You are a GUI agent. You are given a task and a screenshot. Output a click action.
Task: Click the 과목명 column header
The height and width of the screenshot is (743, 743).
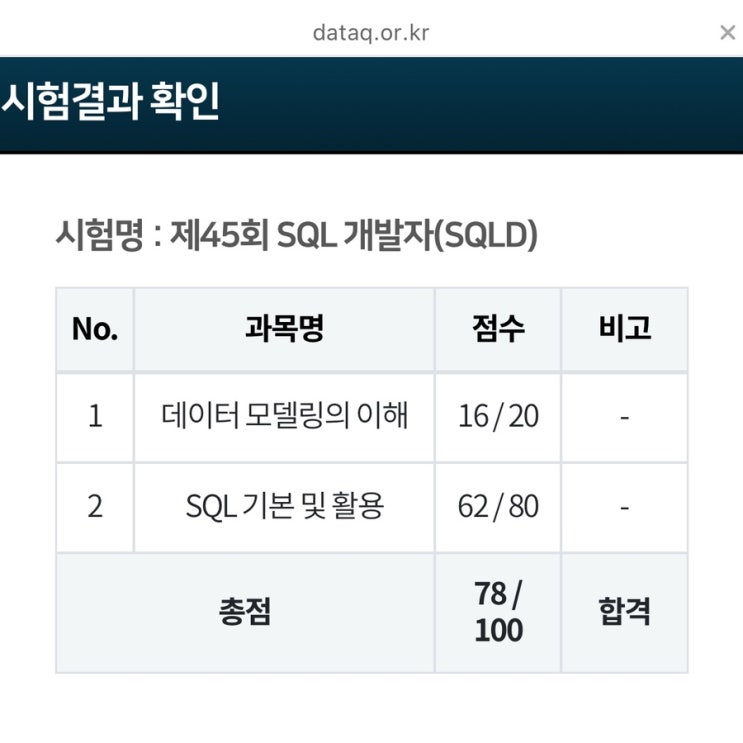tap(284, 329)
